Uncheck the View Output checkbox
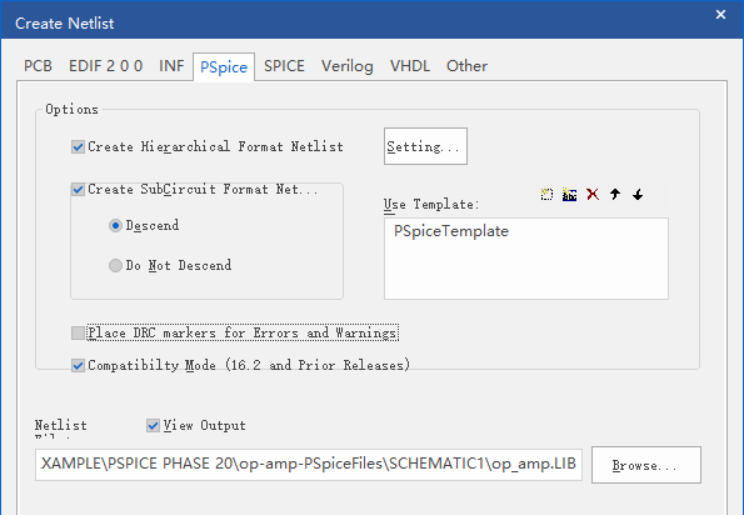The width and height of the screenshot is (744, 515). tap(153, 425)
